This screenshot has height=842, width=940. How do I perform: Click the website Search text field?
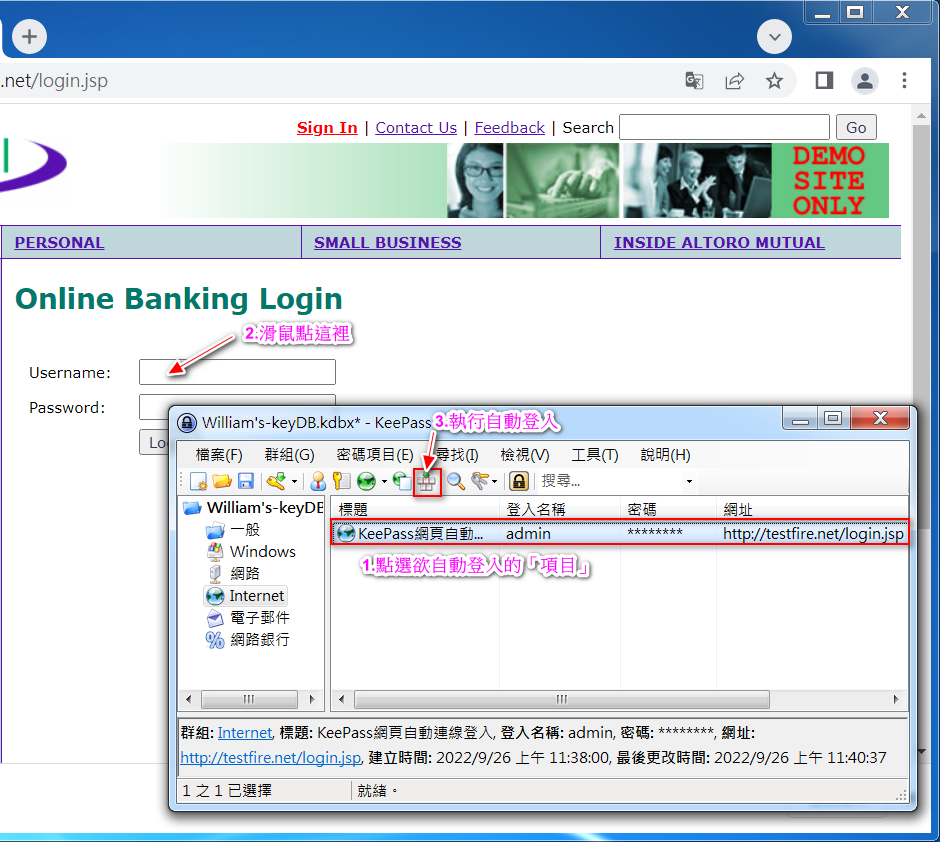(x=724, y=127)
